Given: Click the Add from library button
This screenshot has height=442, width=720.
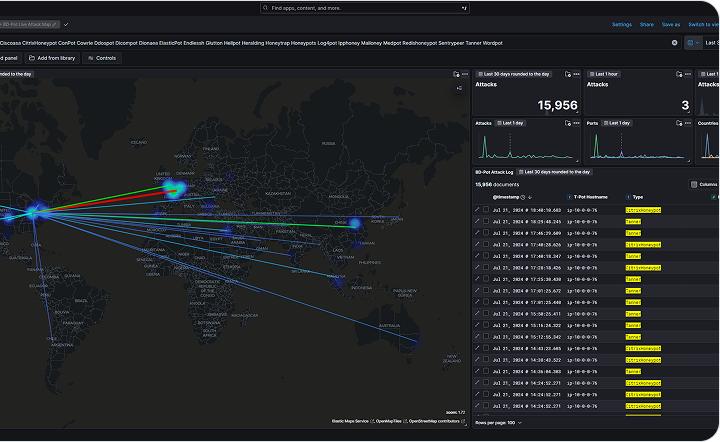Looking at the screenshot, I should point(52,58).
